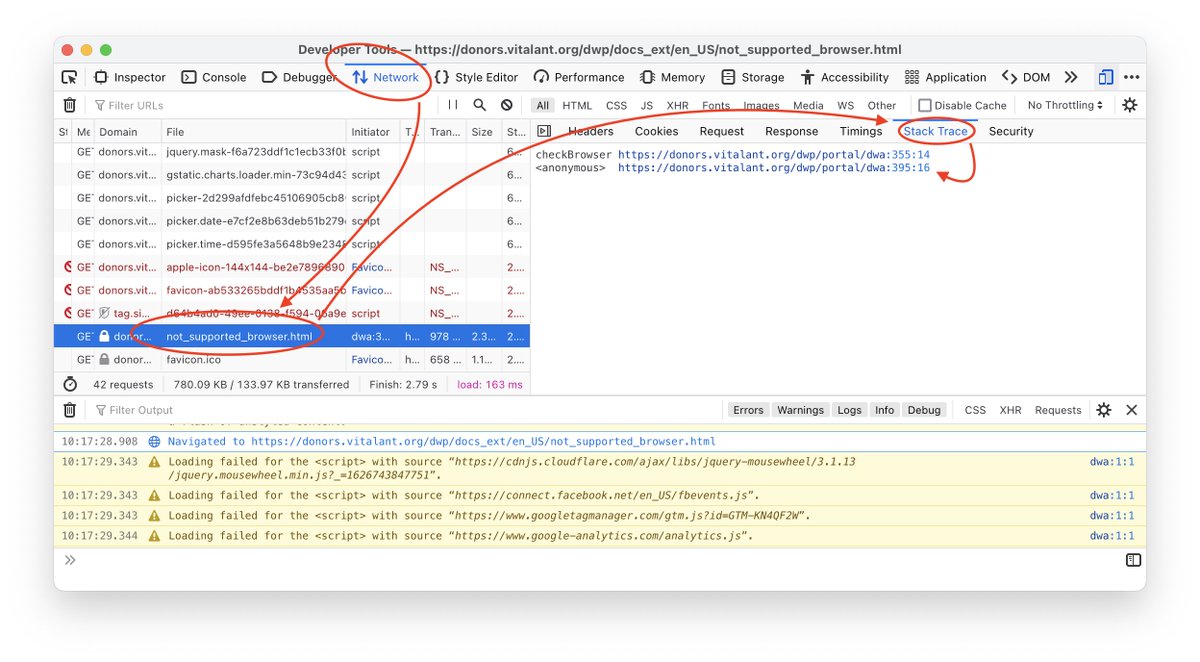Sort by the Initiator column header
The width and height of the screenshot is (1200, 662).
click(x=373, y=132)
